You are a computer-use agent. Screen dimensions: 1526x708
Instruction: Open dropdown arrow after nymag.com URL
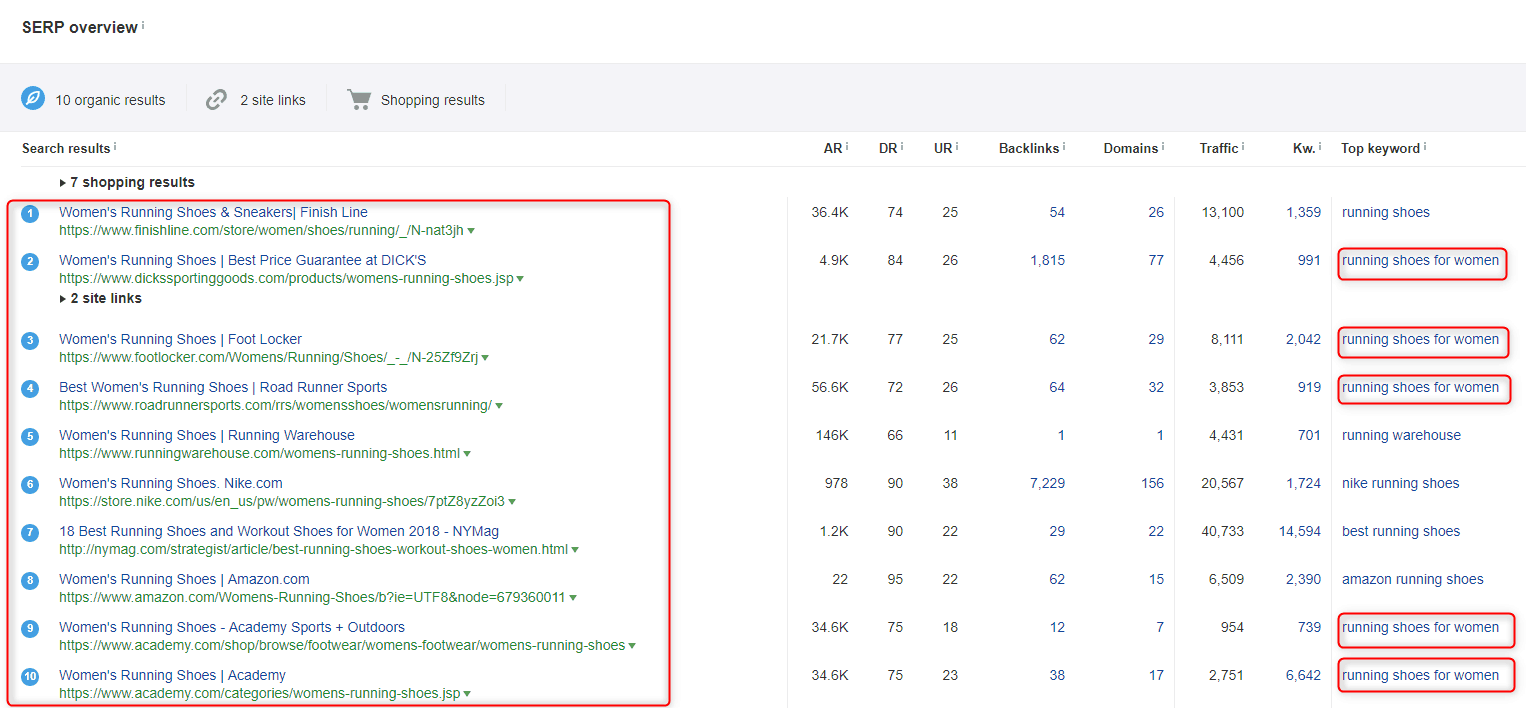(575, 550)
